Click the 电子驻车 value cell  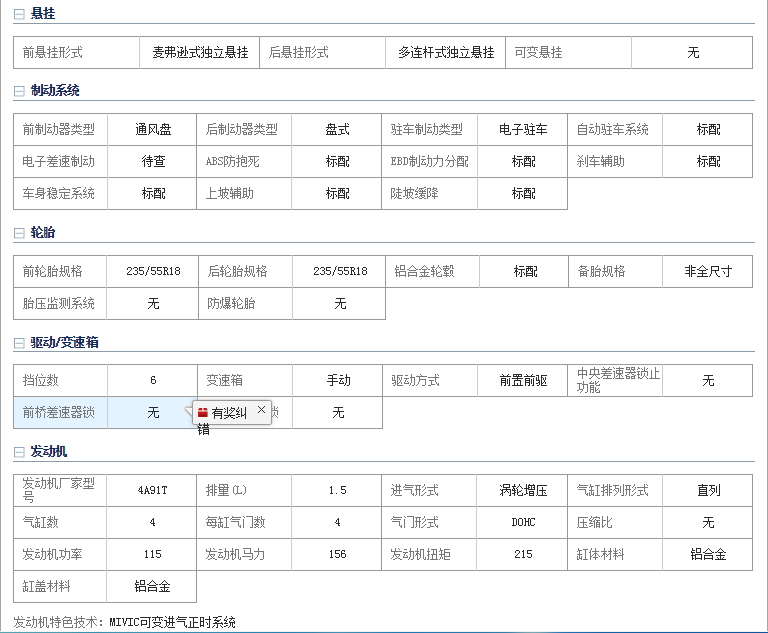click(x=523, y=130)
